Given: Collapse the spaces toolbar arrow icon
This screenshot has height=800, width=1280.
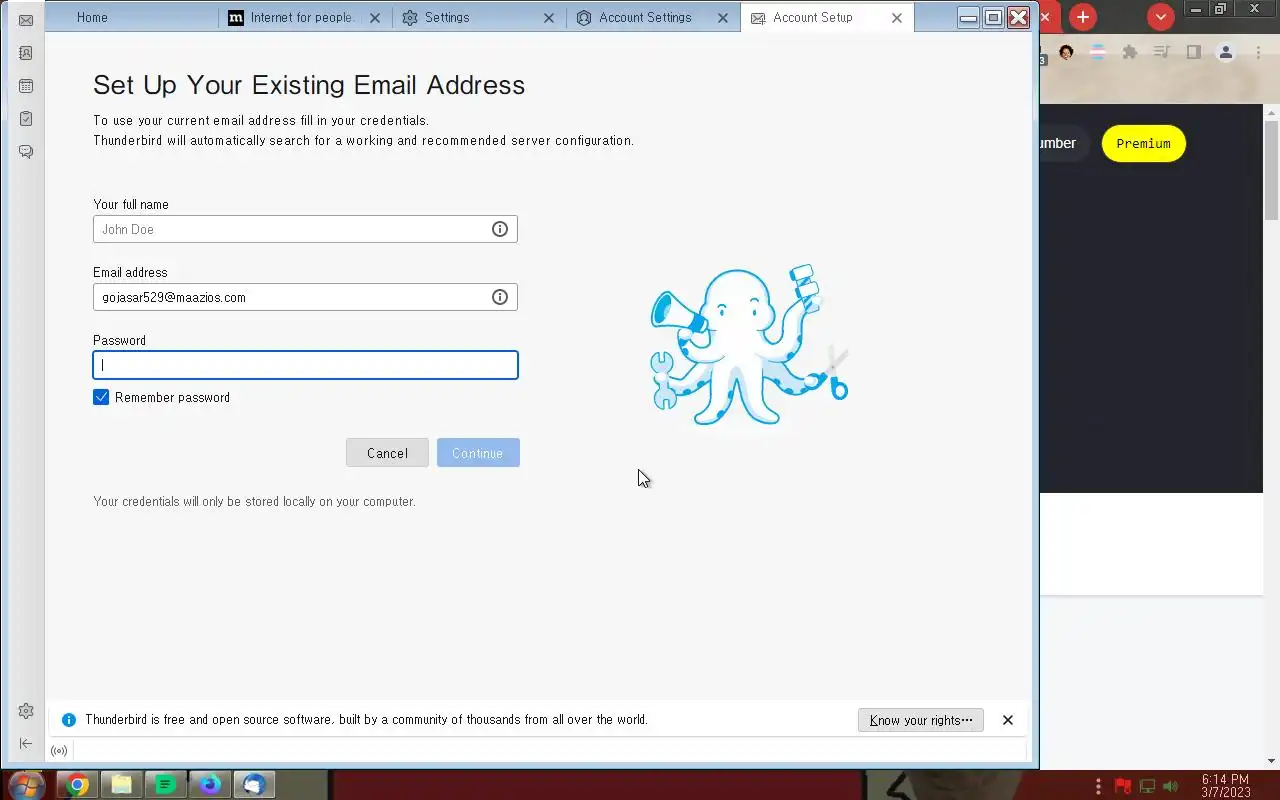Looking at the screenshot, I should coord(26,743).
